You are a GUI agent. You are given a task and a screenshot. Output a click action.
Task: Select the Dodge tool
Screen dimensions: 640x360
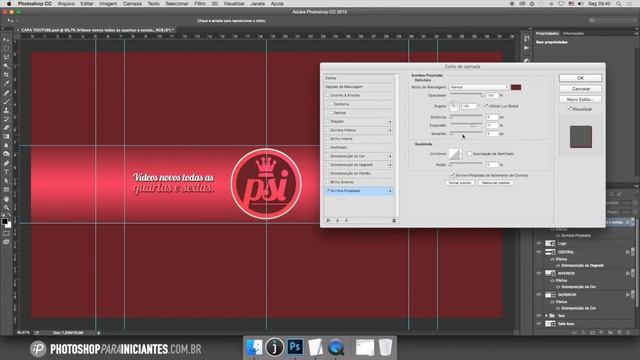[6, 154]
